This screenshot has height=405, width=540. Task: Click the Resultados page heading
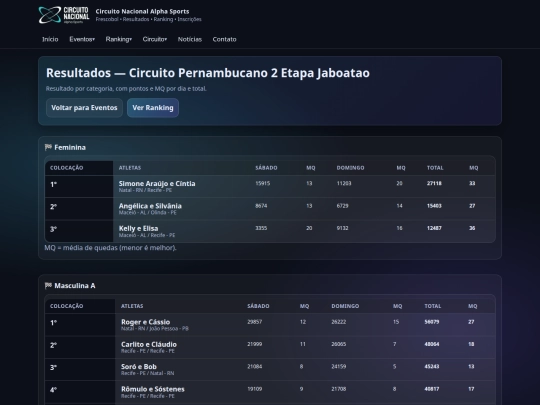208,73
